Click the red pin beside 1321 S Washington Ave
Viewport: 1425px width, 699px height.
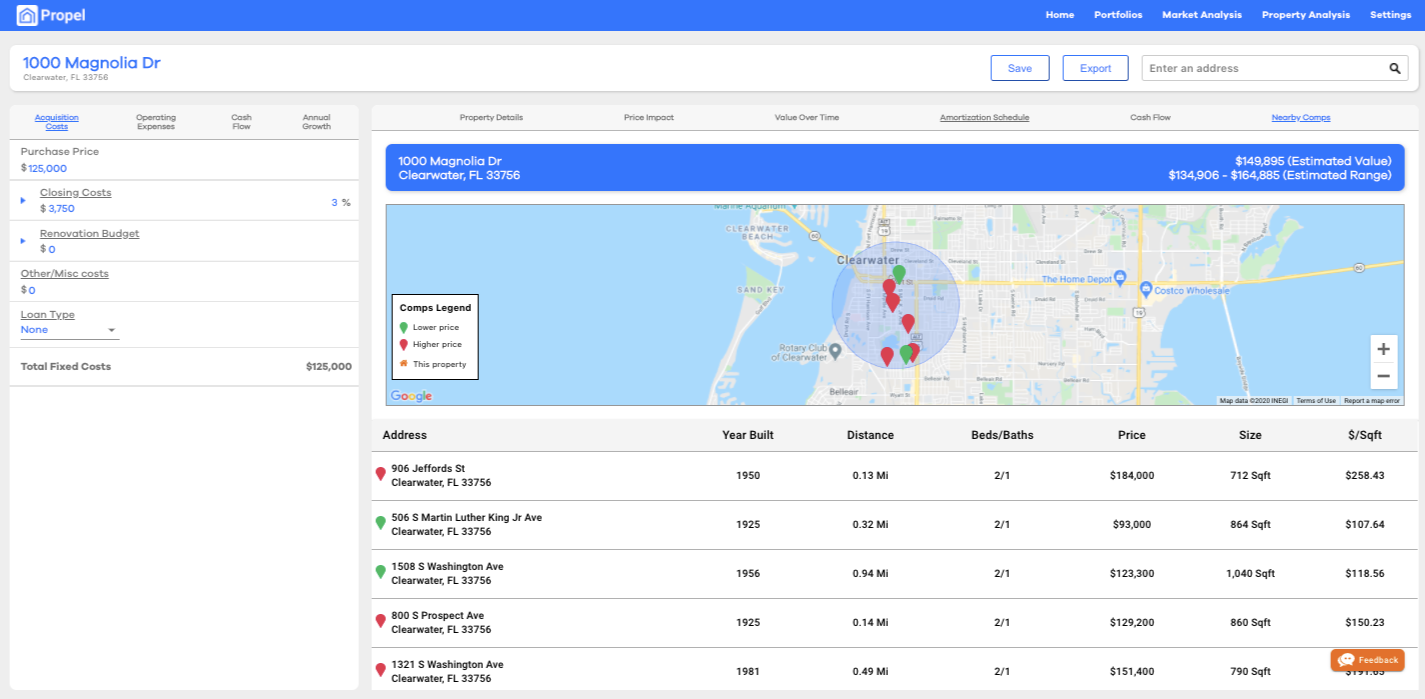click(380, 670)
